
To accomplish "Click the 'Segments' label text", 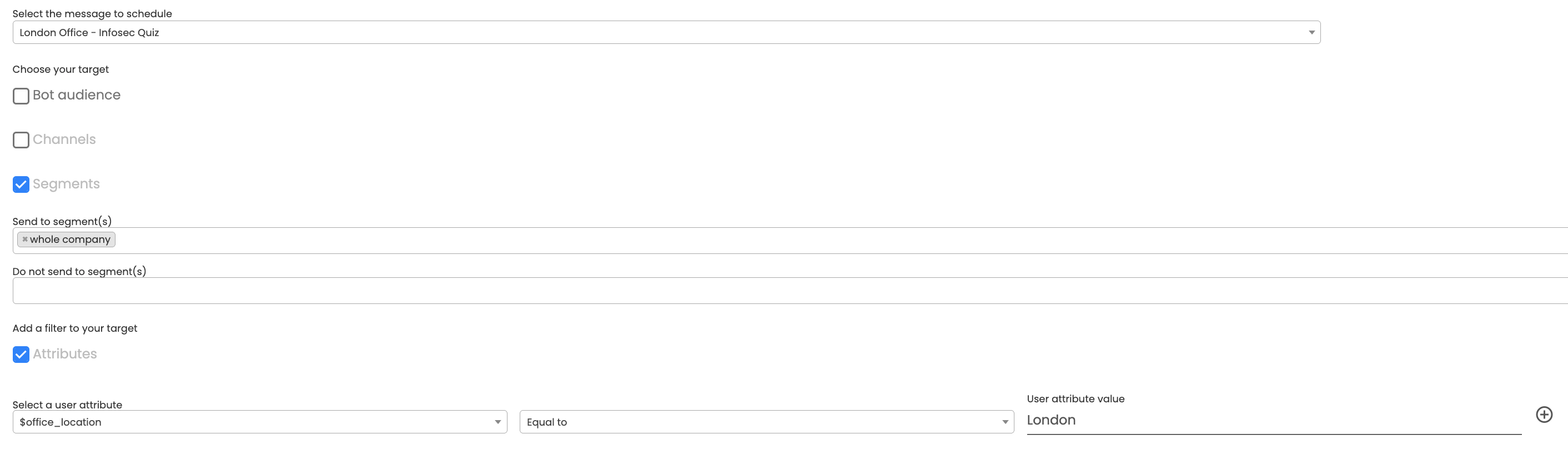I will (x=66, y=184).
